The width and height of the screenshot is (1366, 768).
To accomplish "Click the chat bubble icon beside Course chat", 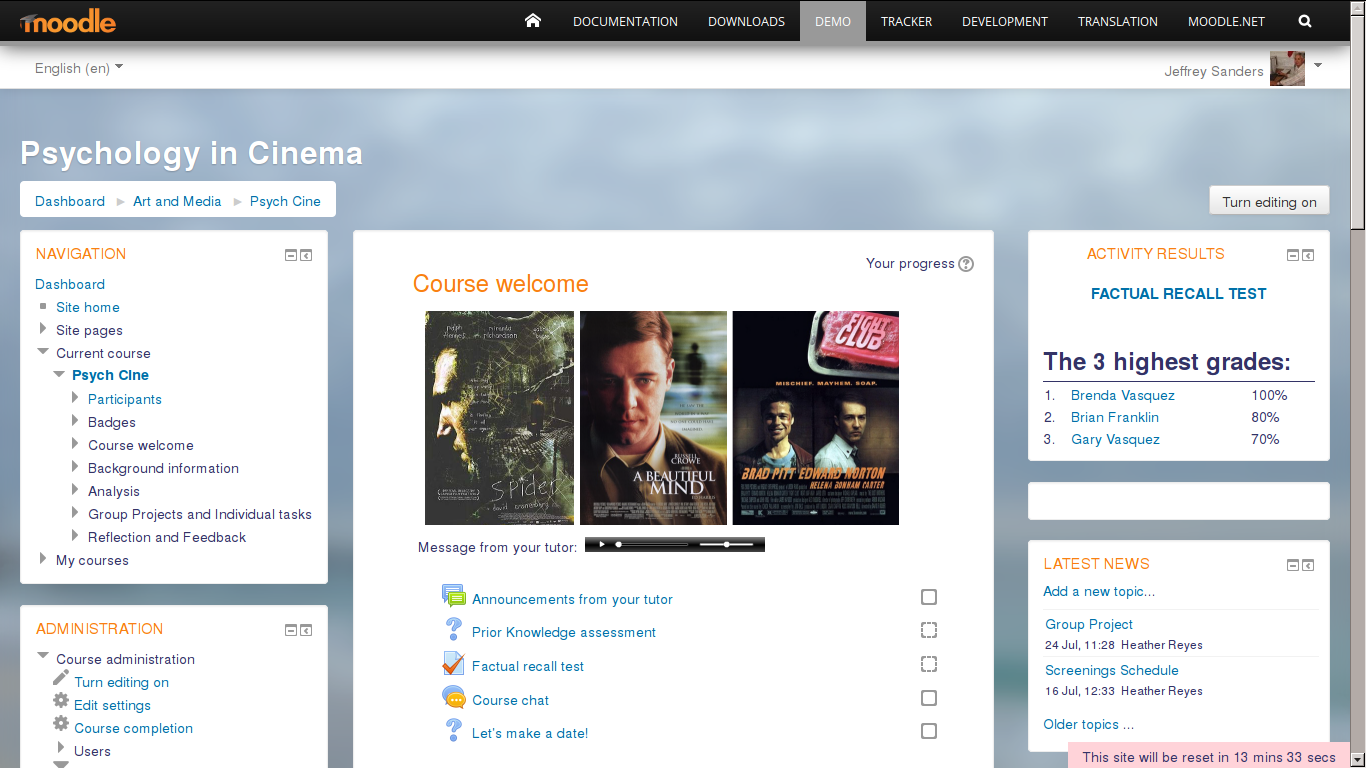I will point(454,698).
